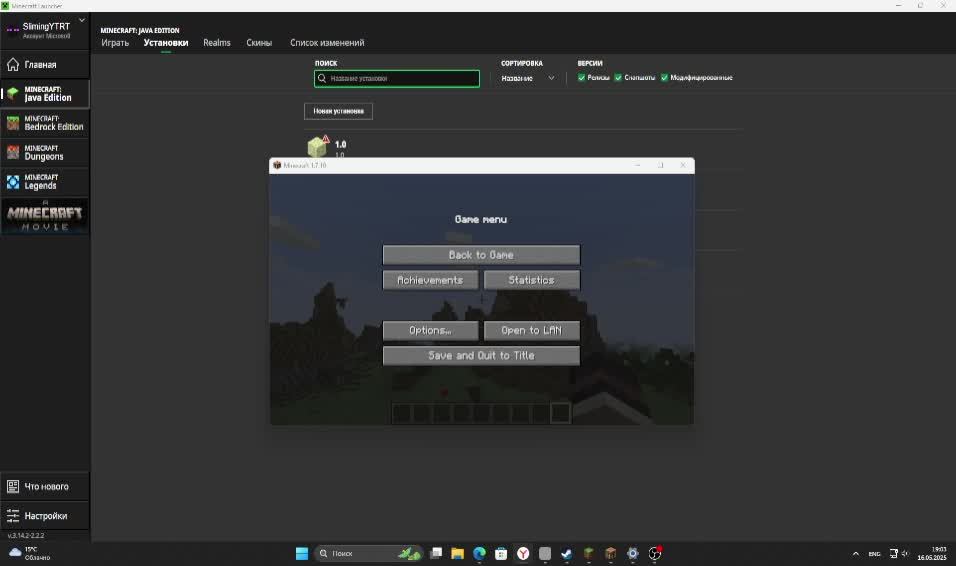The height and width of the screenshot is (566, 956).
Task: Click Save and Quit to Title
Action: point(481,356)
